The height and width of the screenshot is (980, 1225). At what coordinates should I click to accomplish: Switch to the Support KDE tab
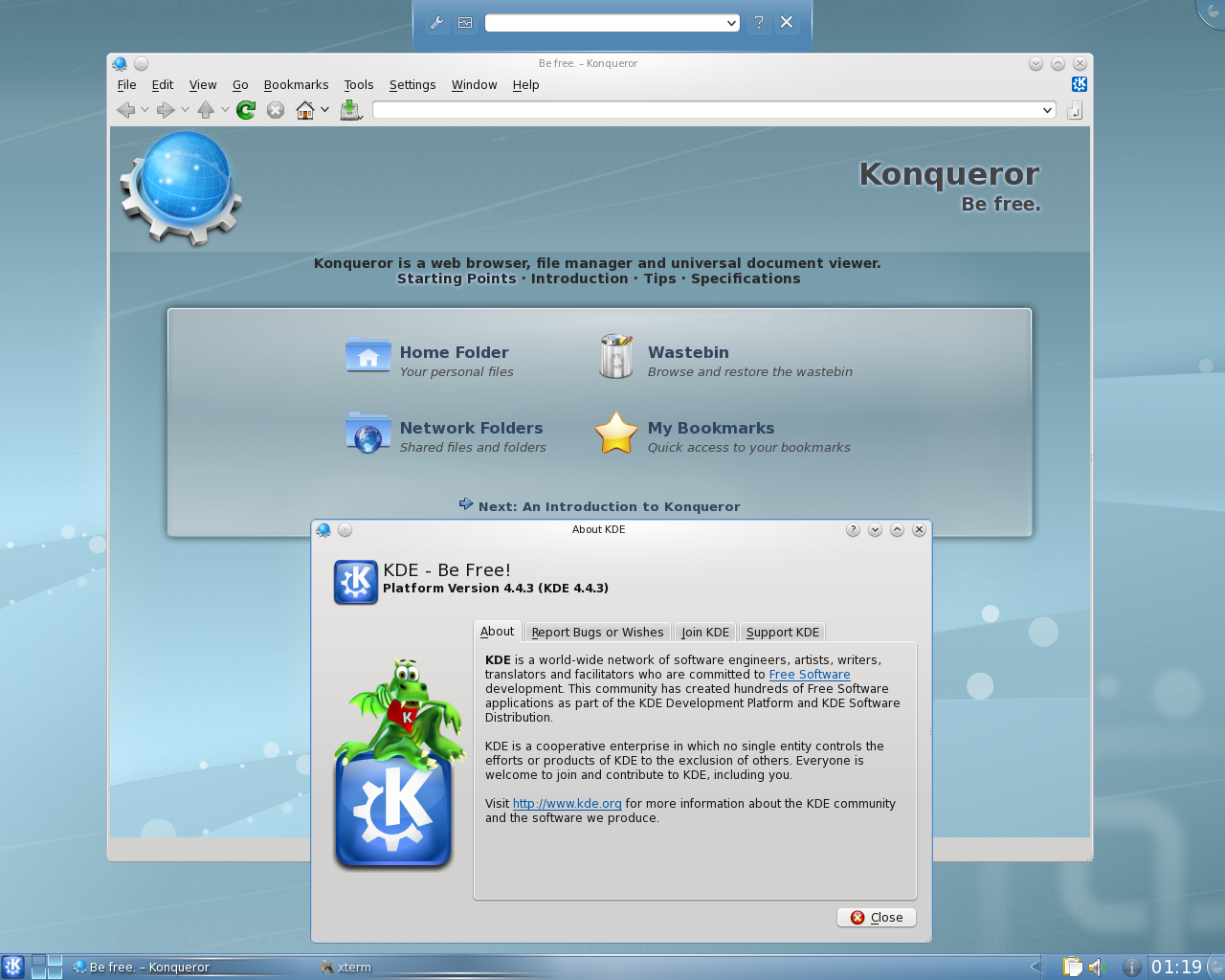coord(783,633)
